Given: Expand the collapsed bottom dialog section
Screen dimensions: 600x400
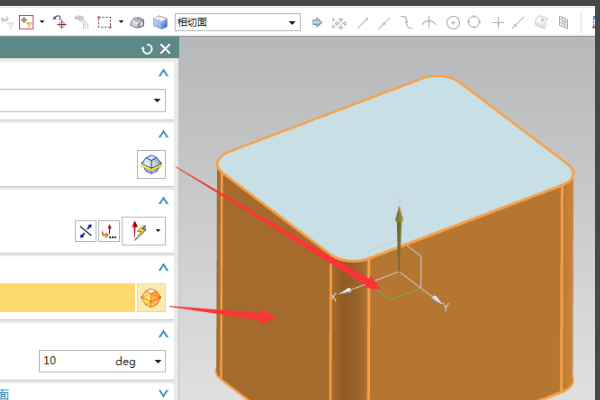Looking at the screenshot, I should coord(163,395).
